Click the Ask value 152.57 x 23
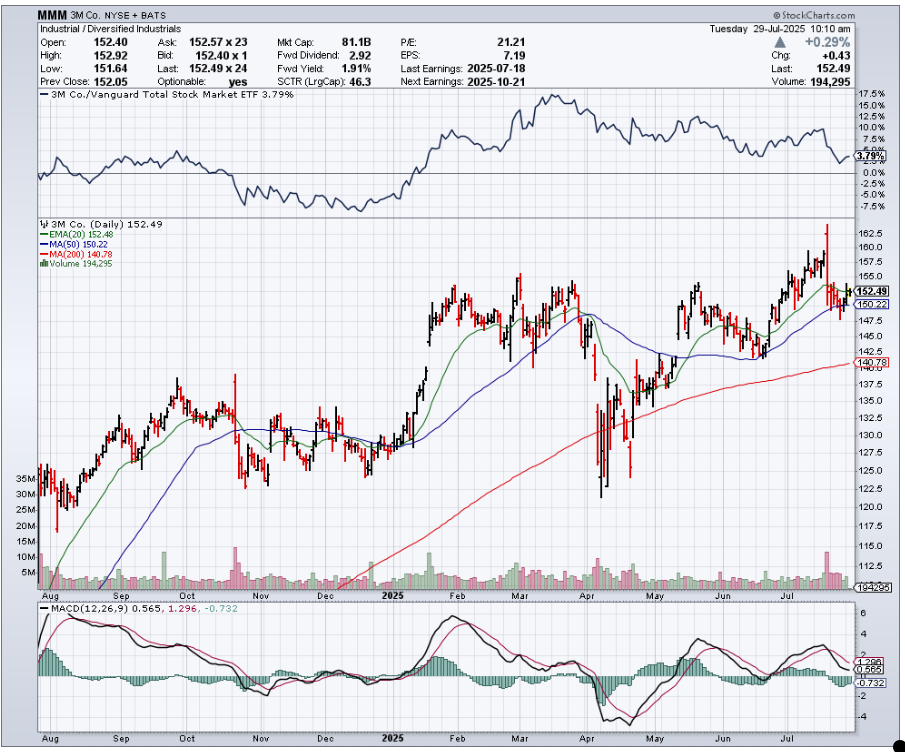Image resolution: width=905 pixels, height=752 pixels. click(218, 42)
